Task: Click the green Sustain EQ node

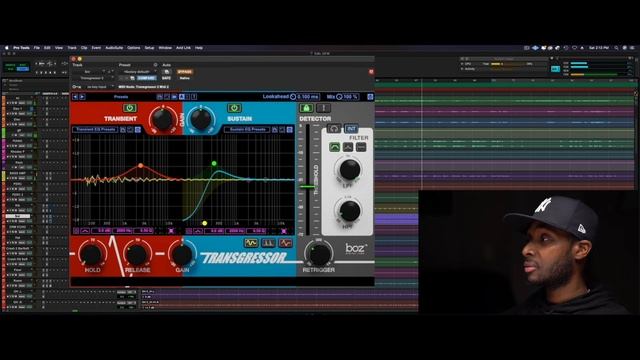Action: tap(214, 163)
